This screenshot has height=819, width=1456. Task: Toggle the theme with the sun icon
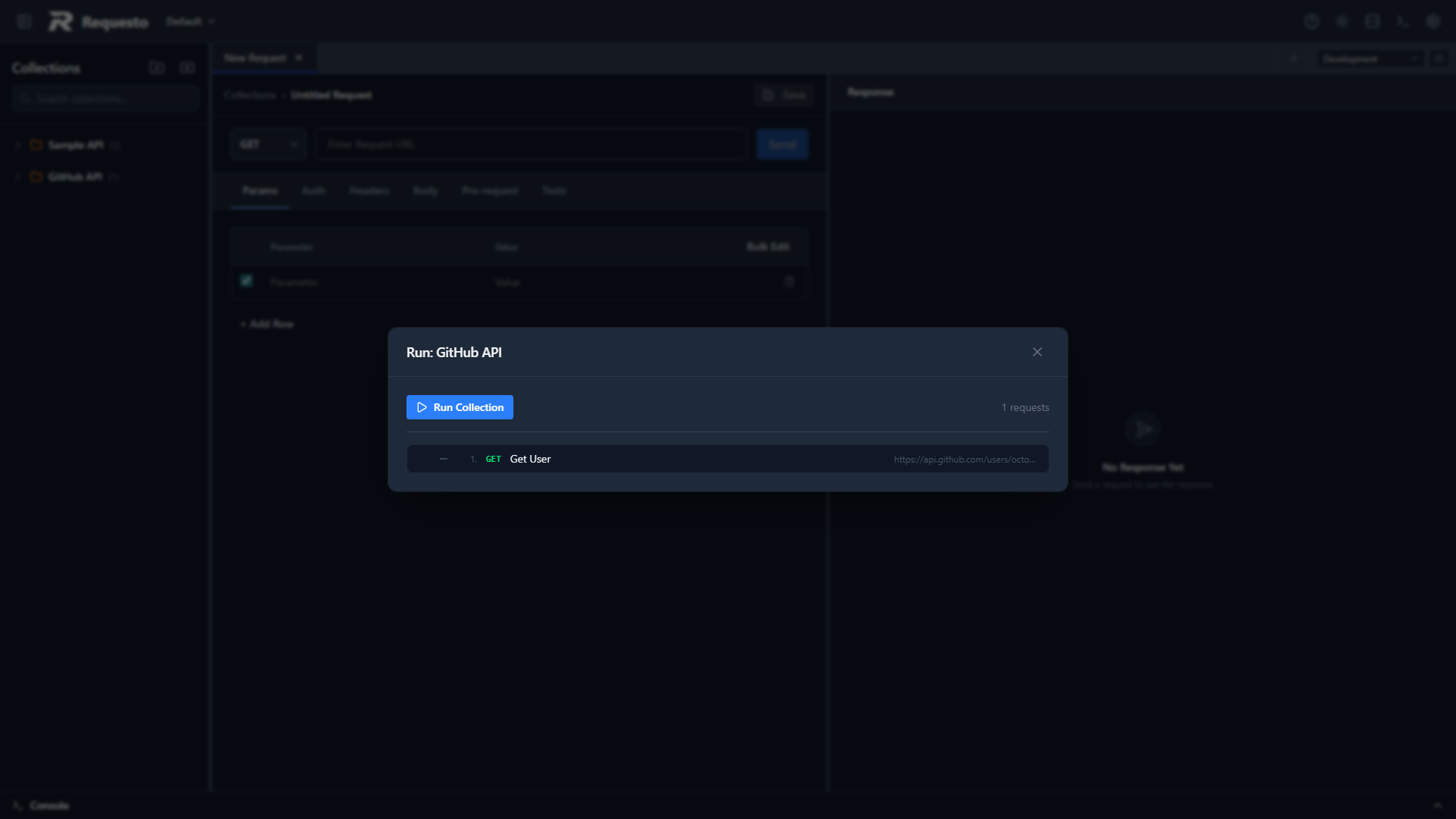(x=1342, y=21)
